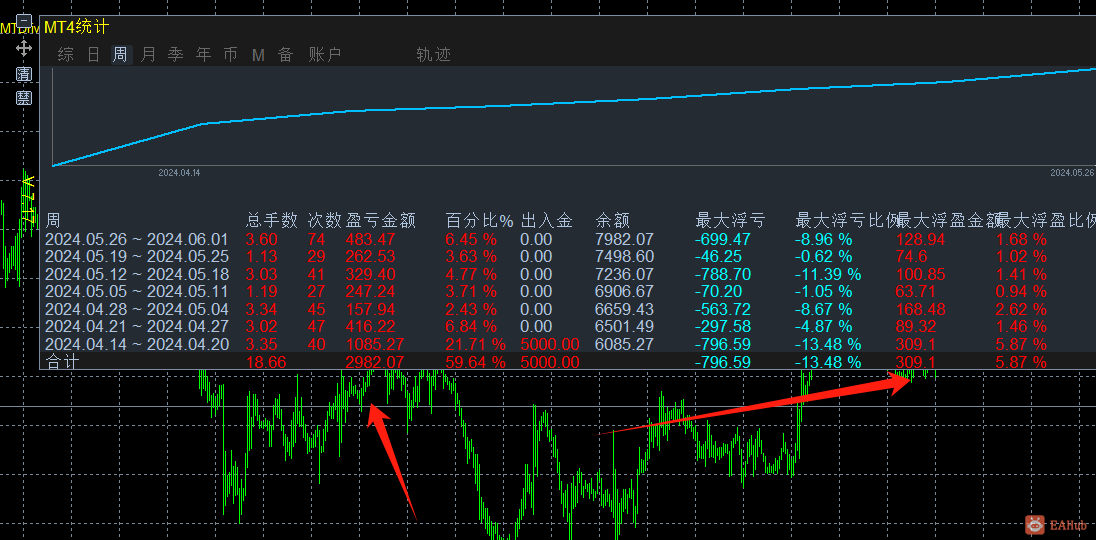Image resolution: width=1096 pixels, height=540 pixels.
Task: Click balance value 7236.07
Action: tap(624, 275)
